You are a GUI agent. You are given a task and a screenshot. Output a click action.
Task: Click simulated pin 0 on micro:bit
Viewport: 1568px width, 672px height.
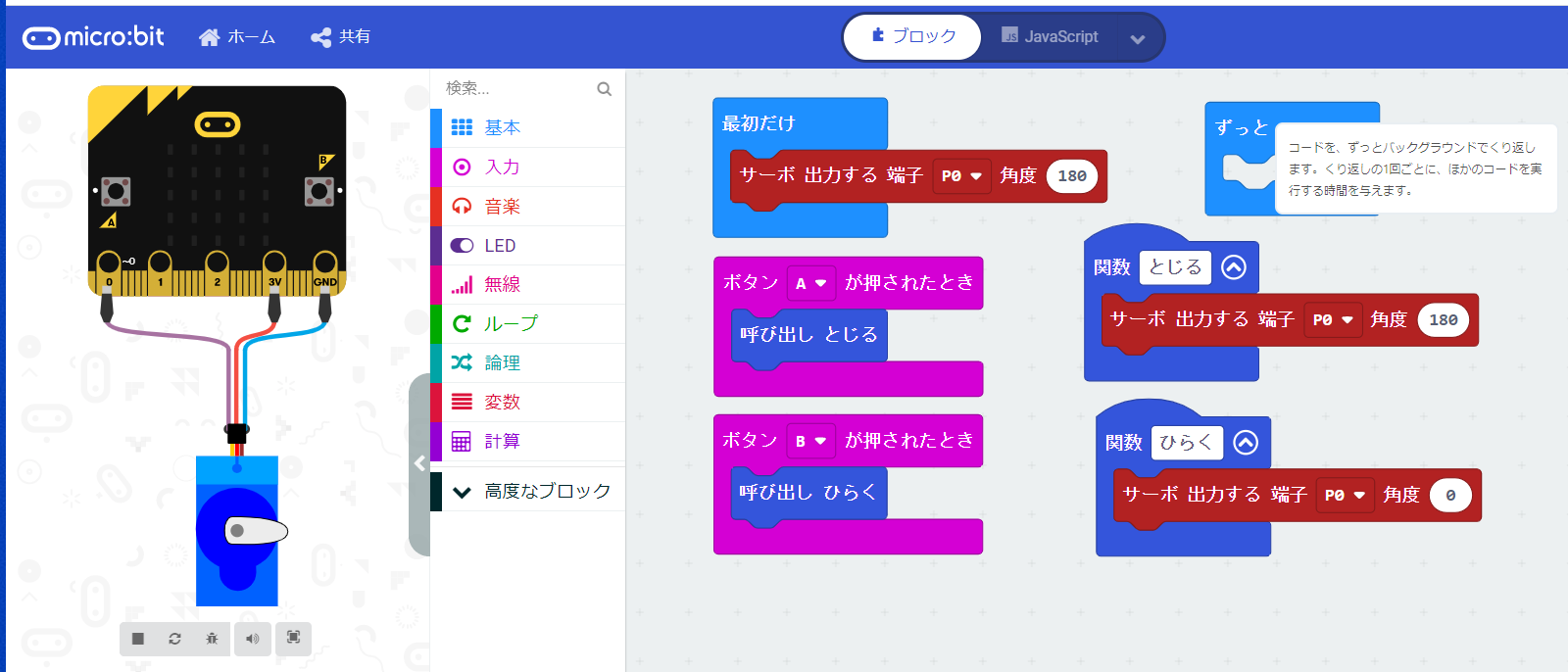(109, 273)
